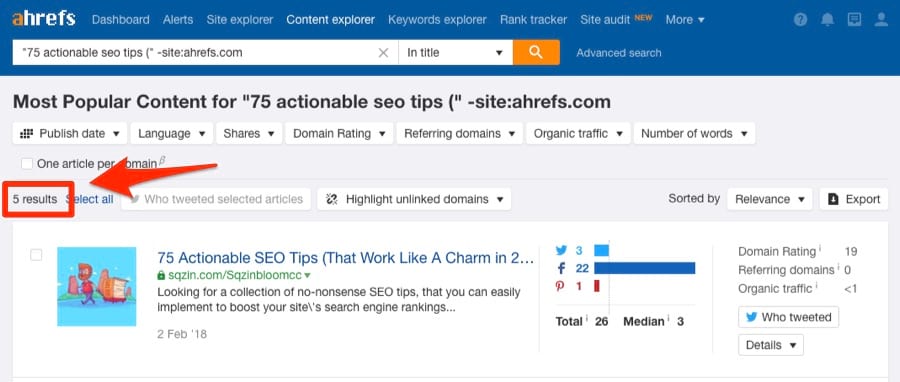Click the Export download button
900x382 pixels.
854,199
